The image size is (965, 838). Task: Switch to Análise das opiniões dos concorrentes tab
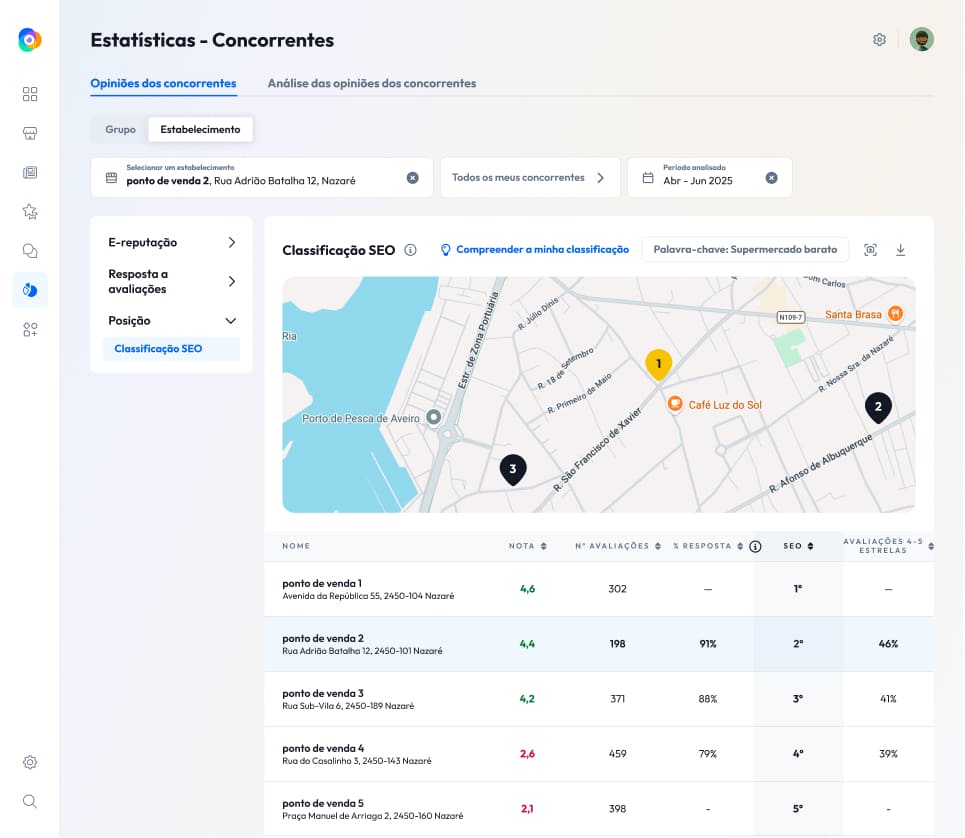pyautogui.click(x=372, y=84)
